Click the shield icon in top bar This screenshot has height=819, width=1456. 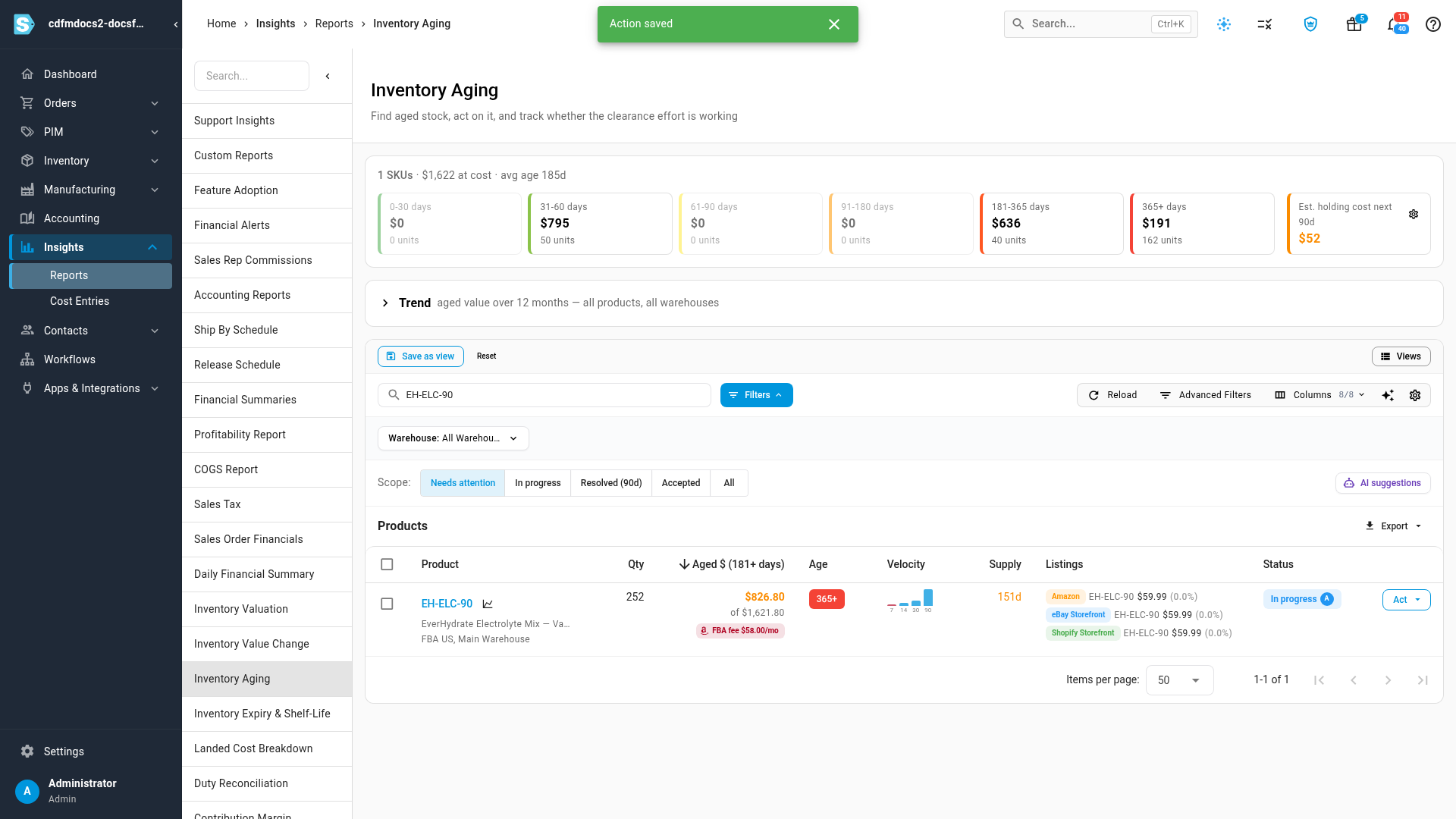(x=1310, y=24)
